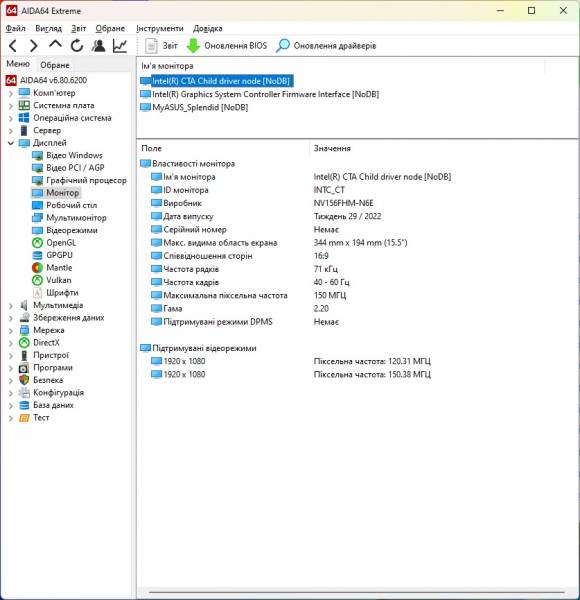Start the Оновлення BIOS green arrow action
Screen dimensions: 580x600
(226, 46)
